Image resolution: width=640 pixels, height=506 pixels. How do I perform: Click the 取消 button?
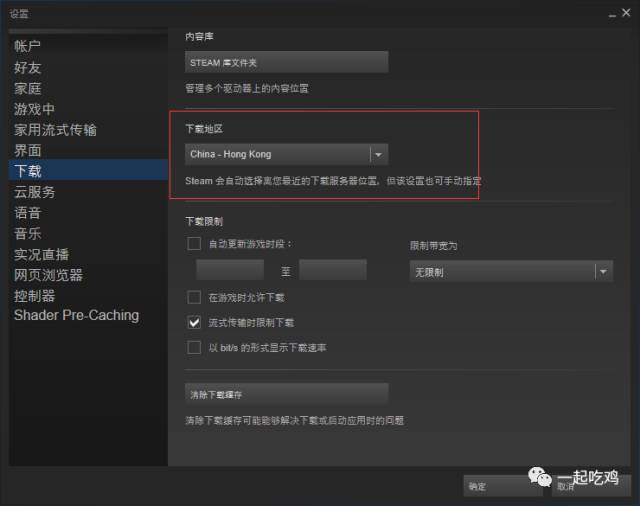(x=591, y=486)
